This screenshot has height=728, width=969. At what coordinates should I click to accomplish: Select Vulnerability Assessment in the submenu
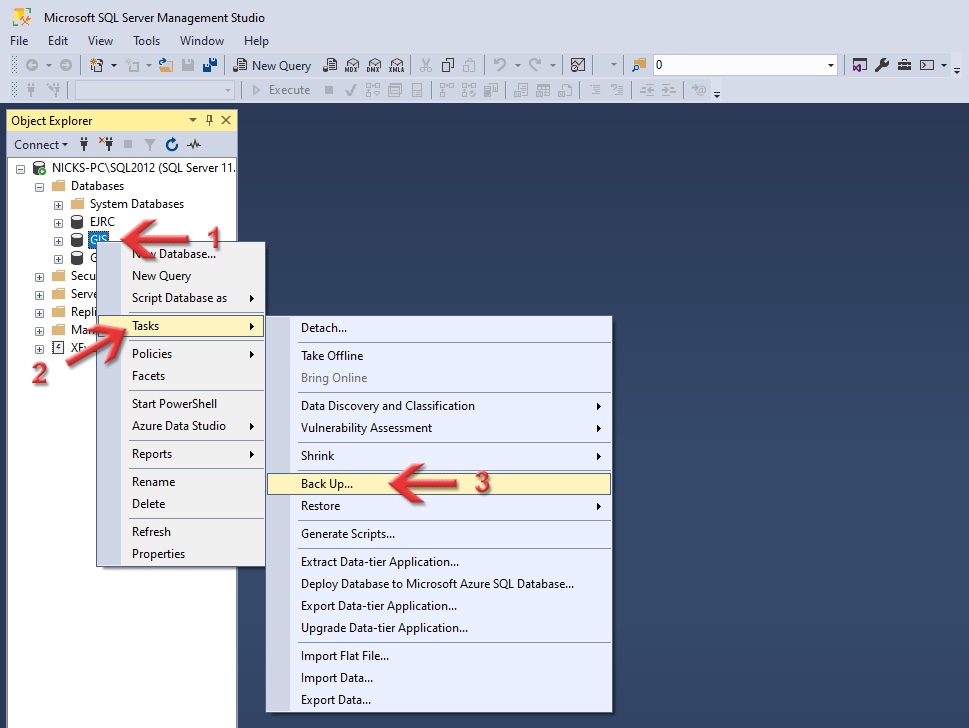click(x=439, y=428)
